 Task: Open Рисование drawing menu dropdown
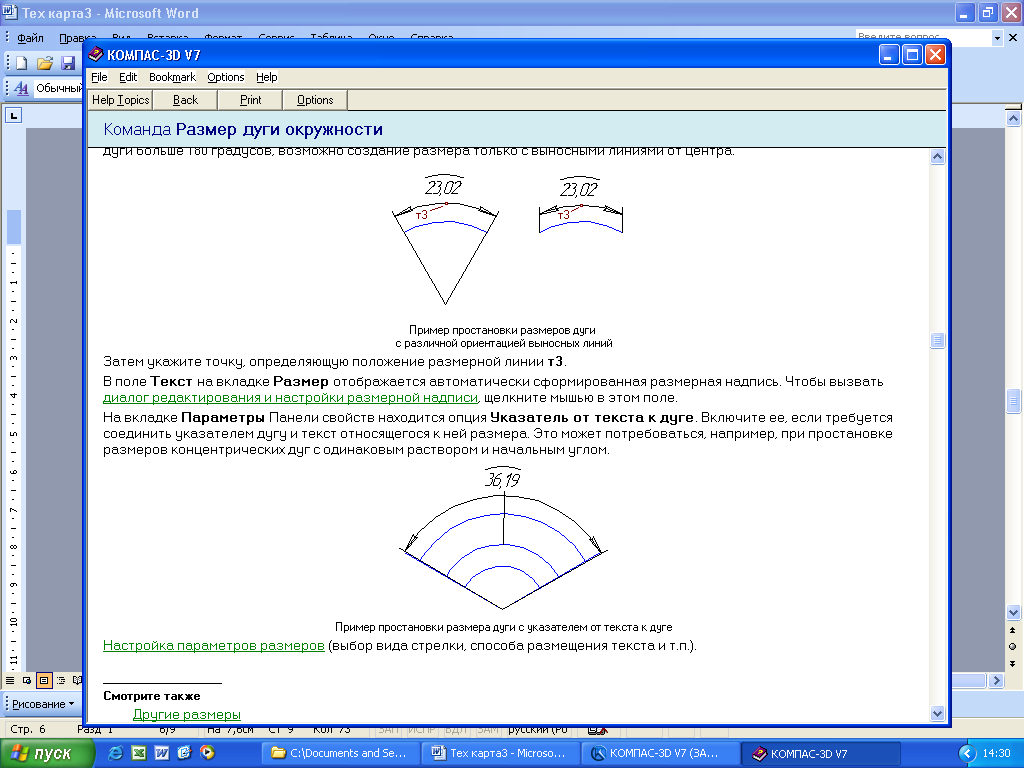(43, 704)
